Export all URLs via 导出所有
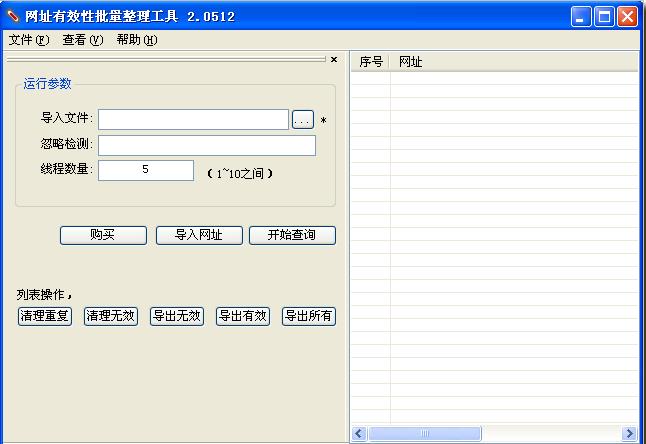Image resolution: width=646 pixels, height=444 pixels. pyautogui.click(x=309, y=317)
